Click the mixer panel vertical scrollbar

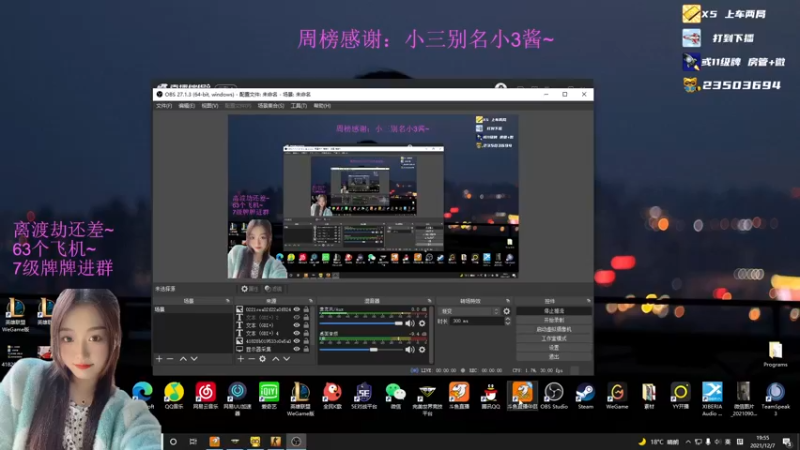pyautogui.click(x=431, y=334)
